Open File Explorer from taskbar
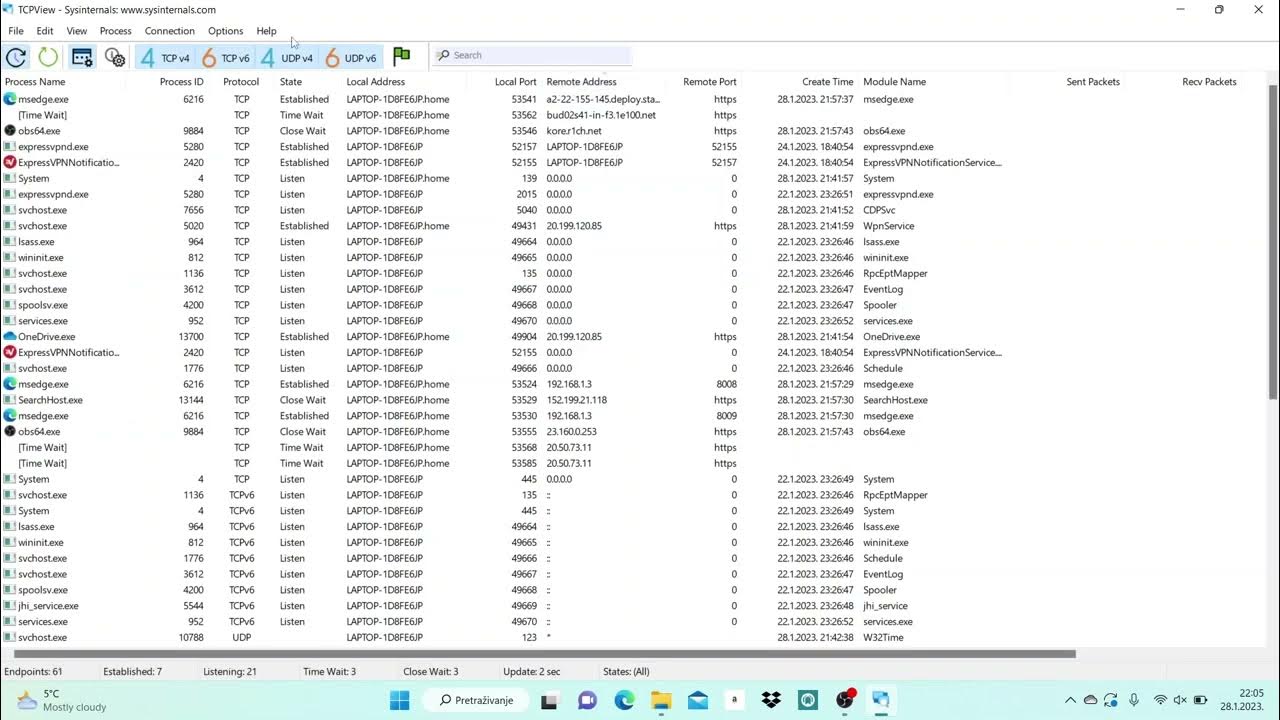Image resolution: width=1280 pixels, height=720 pixels. pyautogui.click(x=661, y=700)
